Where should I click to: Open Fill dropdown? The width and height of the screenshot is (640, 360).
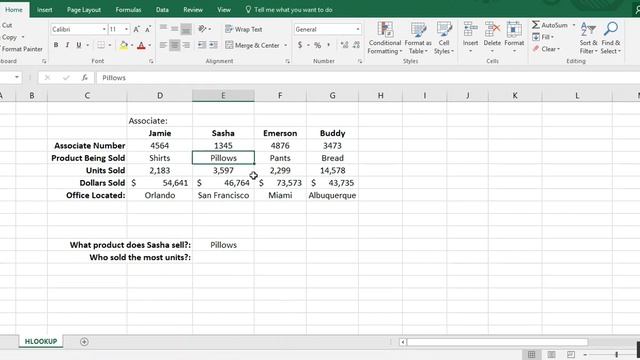[544, 37]
